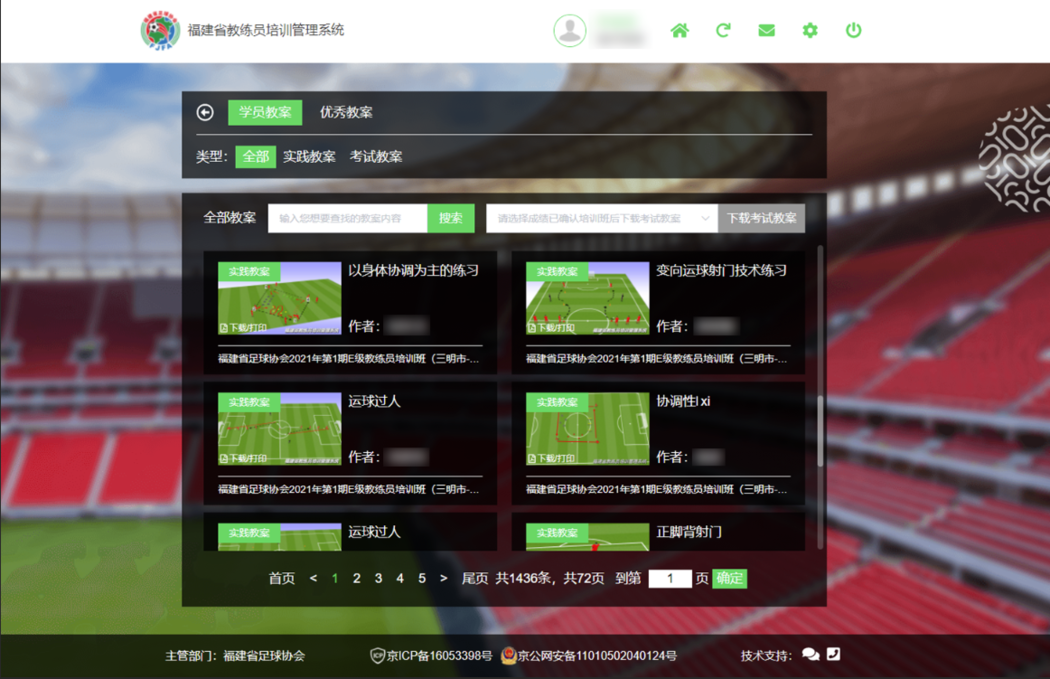Click the power logout icon

853,30
